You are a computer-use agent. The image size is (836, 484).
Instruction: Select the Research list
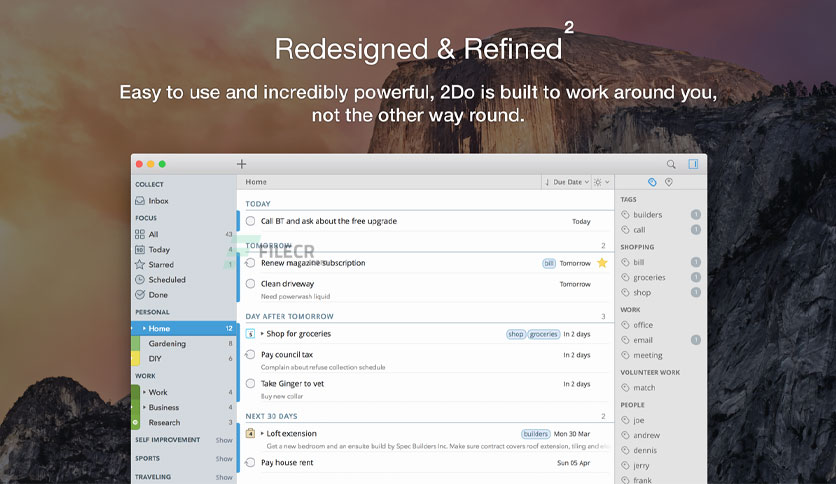tap(183, 422)
